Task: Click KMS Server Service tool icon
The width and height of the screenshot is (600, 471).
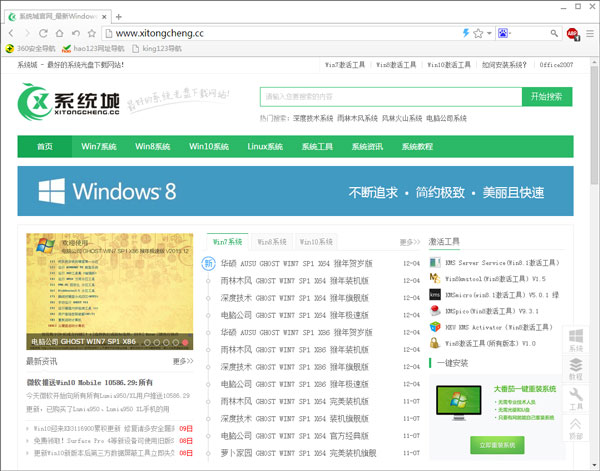Action: (x=435, y=262)
